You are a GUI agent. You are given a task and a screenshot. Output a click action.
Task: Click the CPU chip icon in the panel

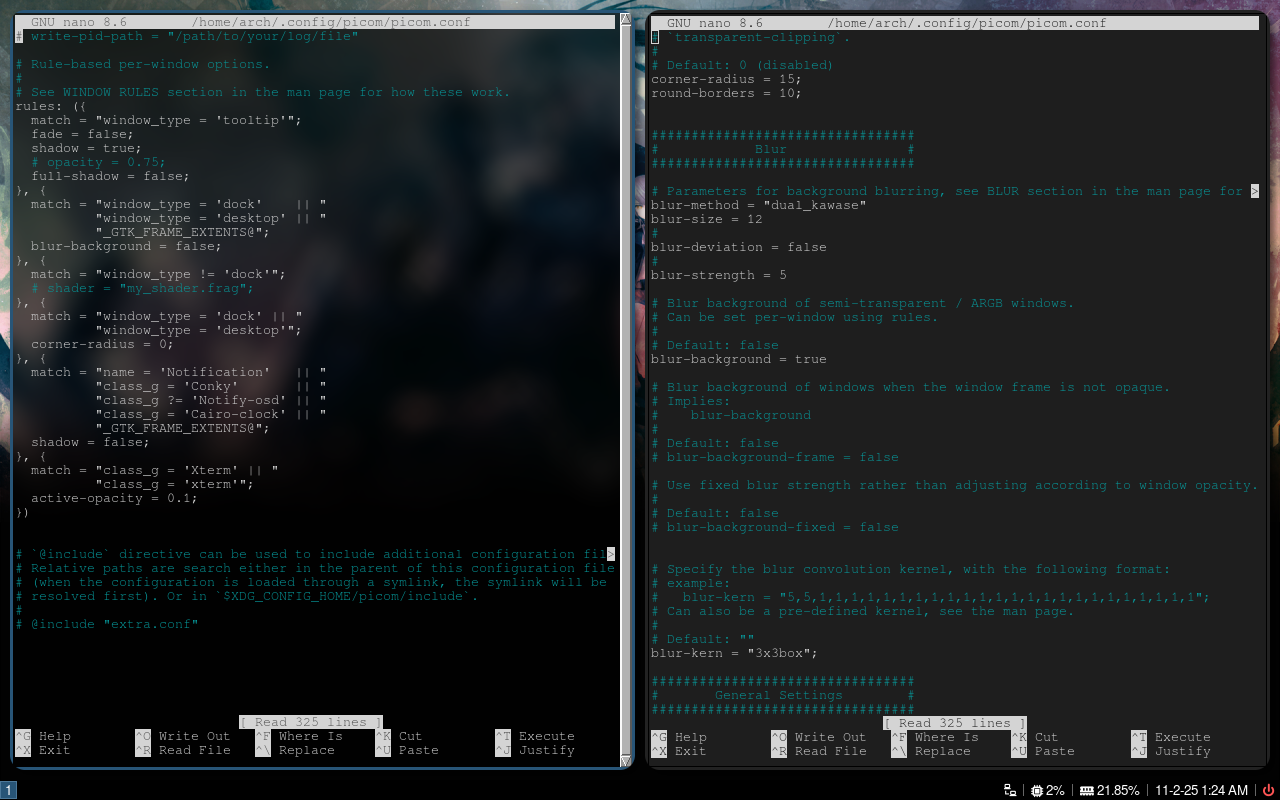point(1037,790)
